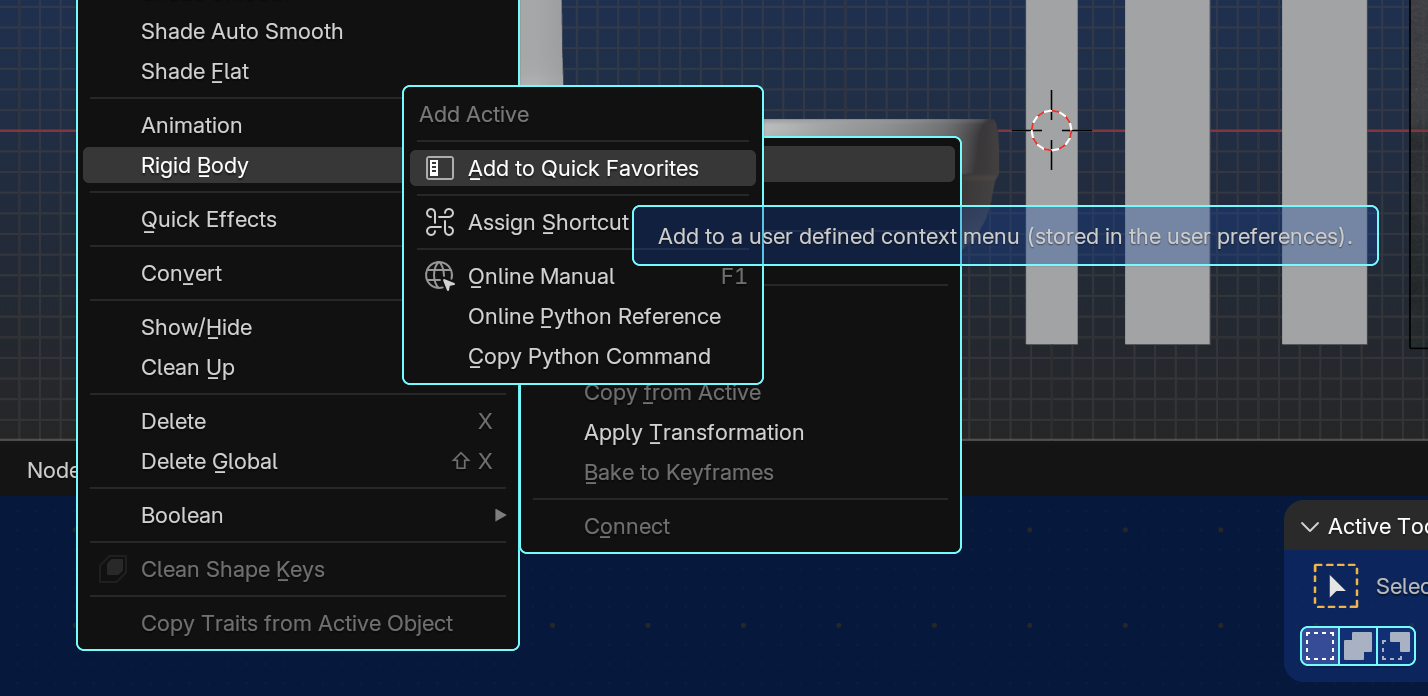Choose Copy from Active
The height and width of the screenshot is (696, 1428).
pos(672,393)
